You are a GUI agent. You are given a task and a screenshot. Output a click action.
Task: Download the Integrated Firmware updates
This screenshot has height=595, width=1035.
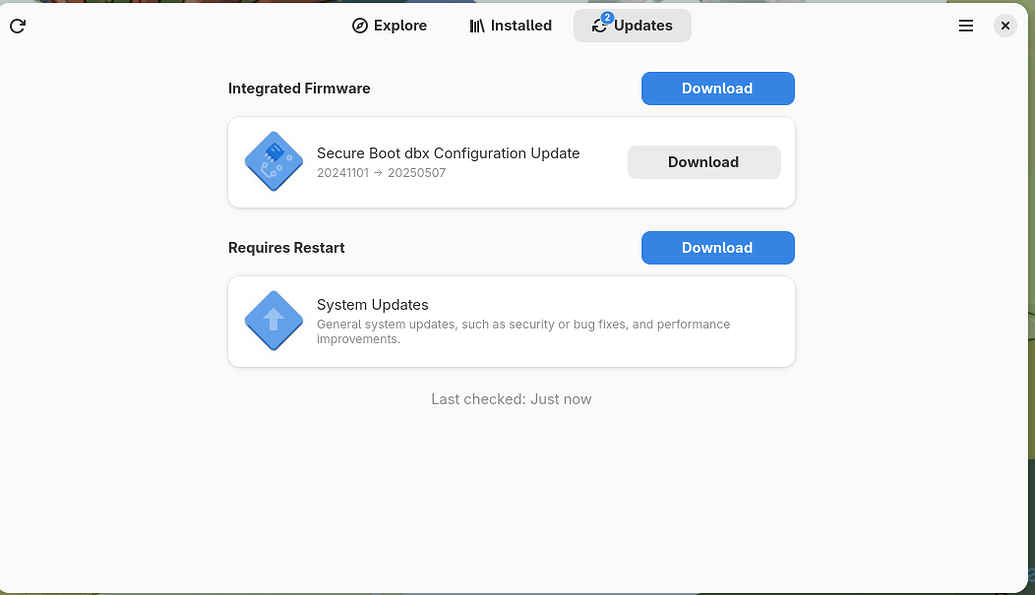point(717,88)
